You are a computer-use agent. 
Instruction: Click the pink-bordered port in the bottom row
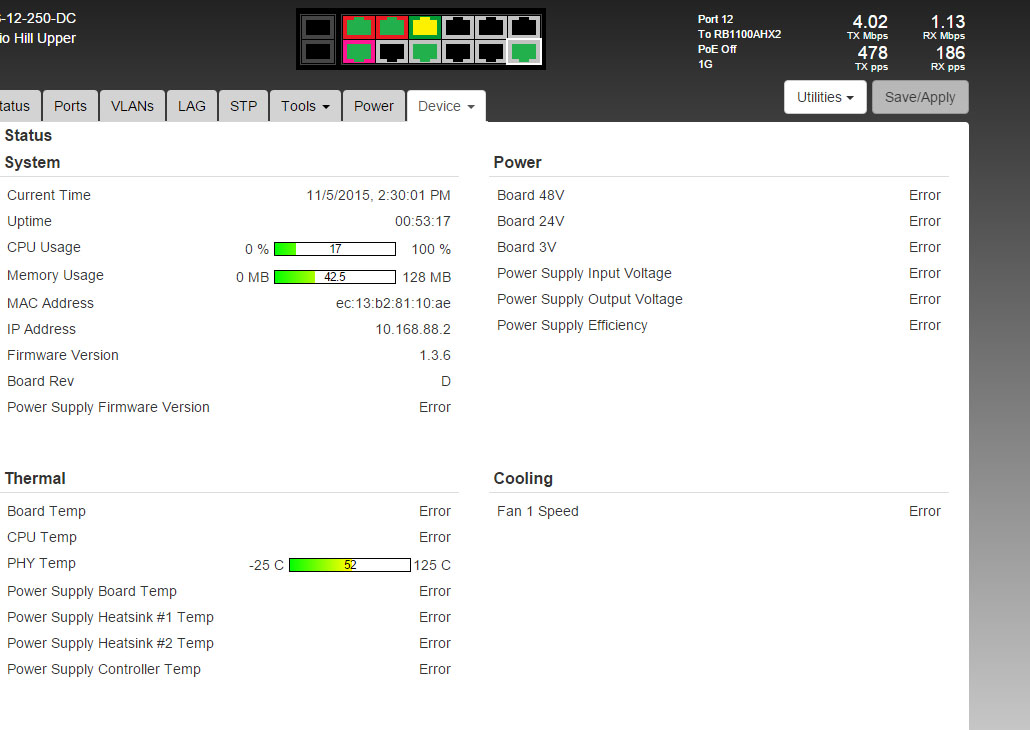pos(359,51)
